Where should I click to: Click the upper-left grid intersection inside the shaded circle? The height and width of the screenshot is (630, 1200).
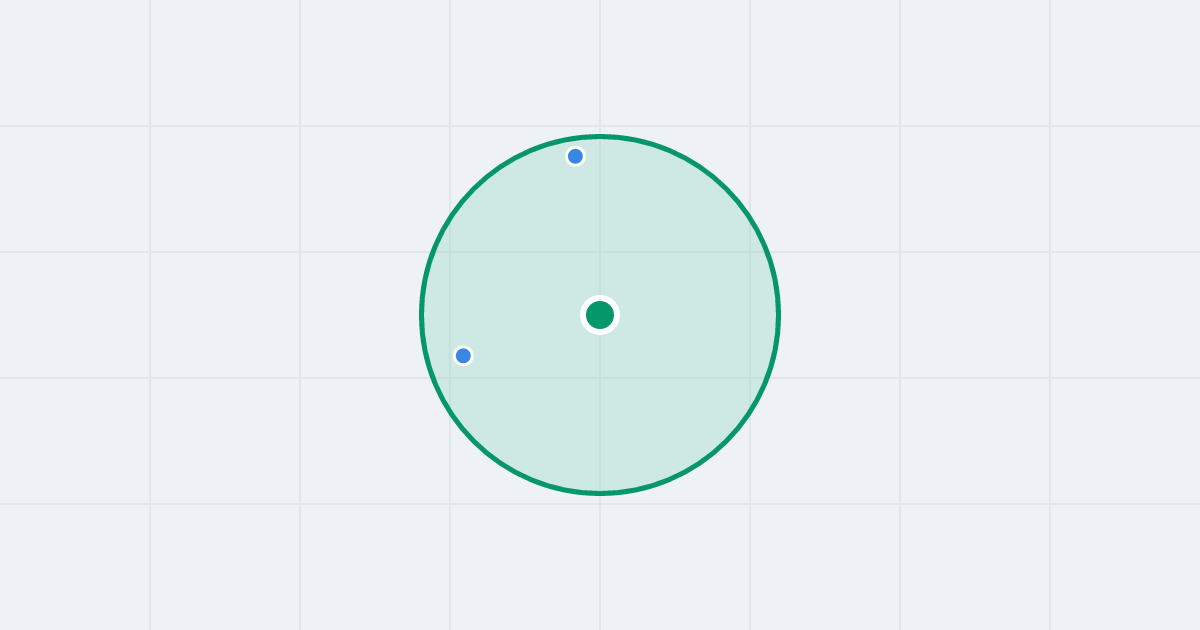pyautogui.click(x=450, y=252)
